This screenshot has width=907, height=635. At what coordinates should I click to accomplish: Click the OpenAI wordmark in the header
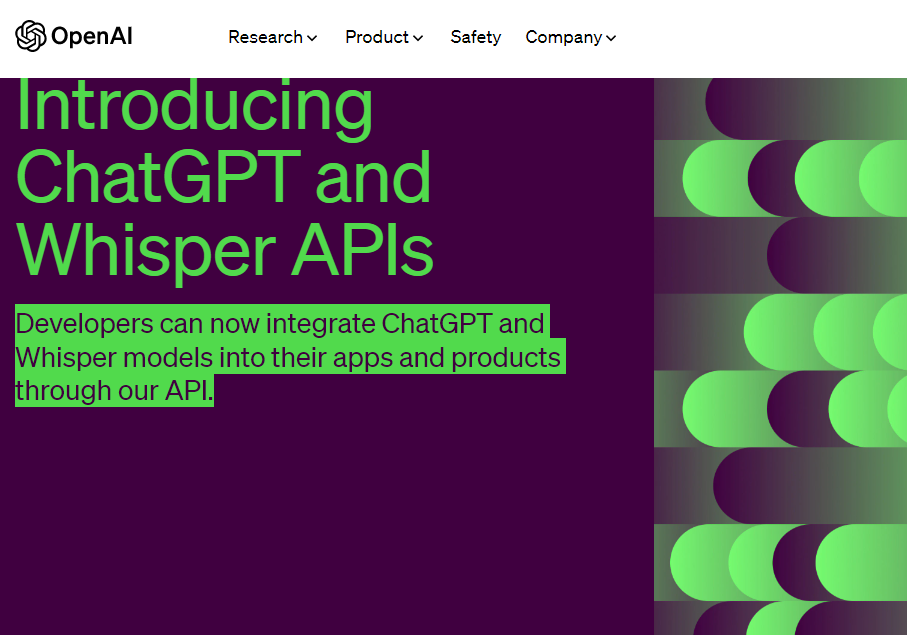click(92, 36)
